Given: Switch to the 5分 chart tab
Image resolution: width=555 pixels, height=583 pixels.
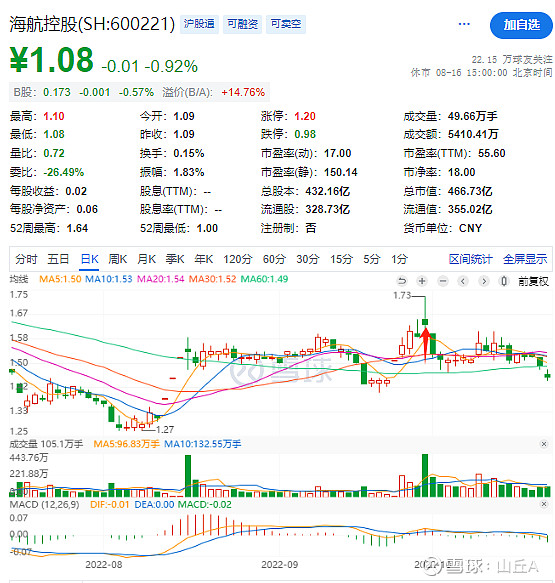Looking at the screenshot, I should [372, 259].
